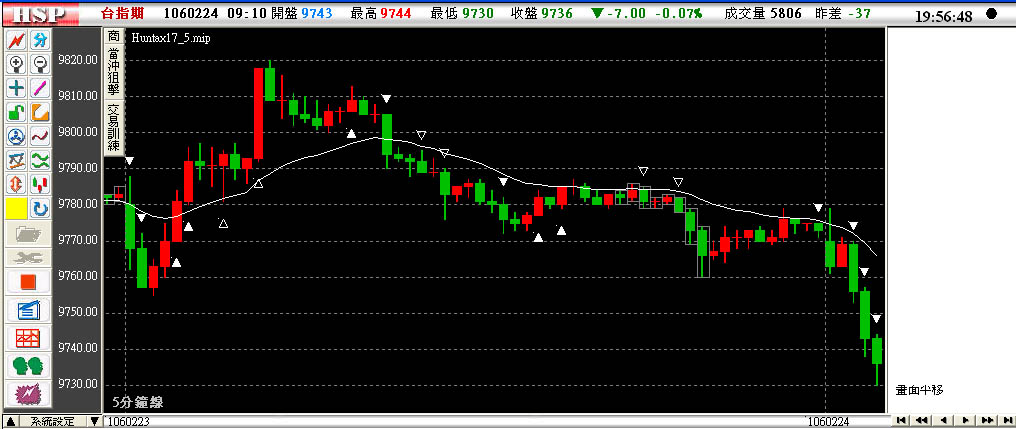Click the red up-down arrows icon
This screenshot has width=1016, height=429.
(x=17, y=184)
